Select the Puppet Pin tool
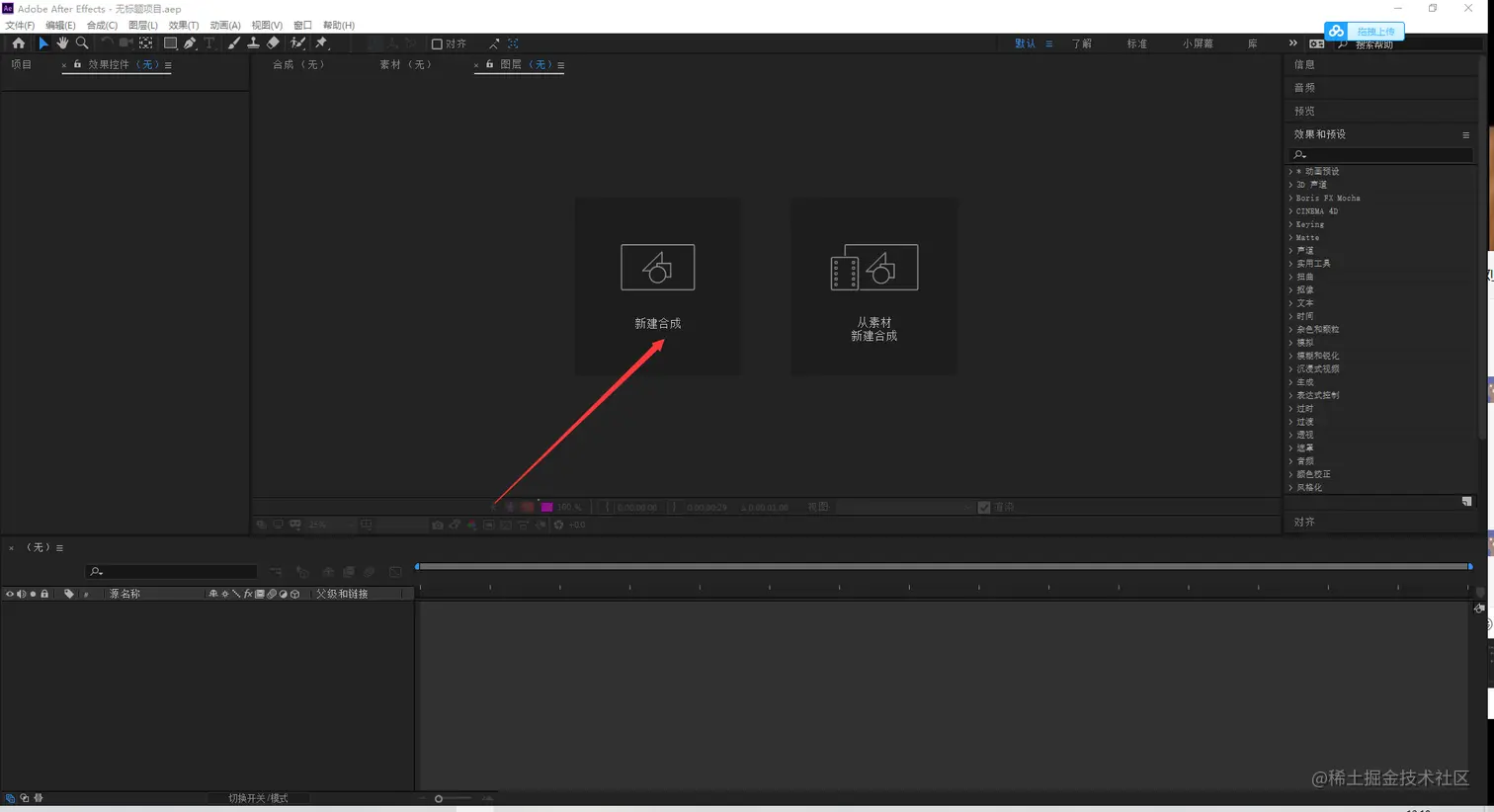 (x=321, y=43)
